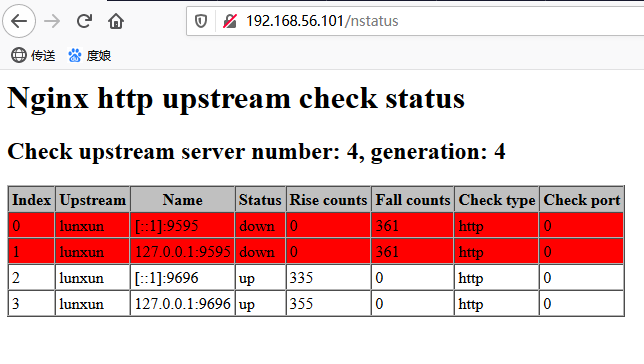Select fall count 361 in row 0
This screenshot has height=364, width=644.
point(413,226)
